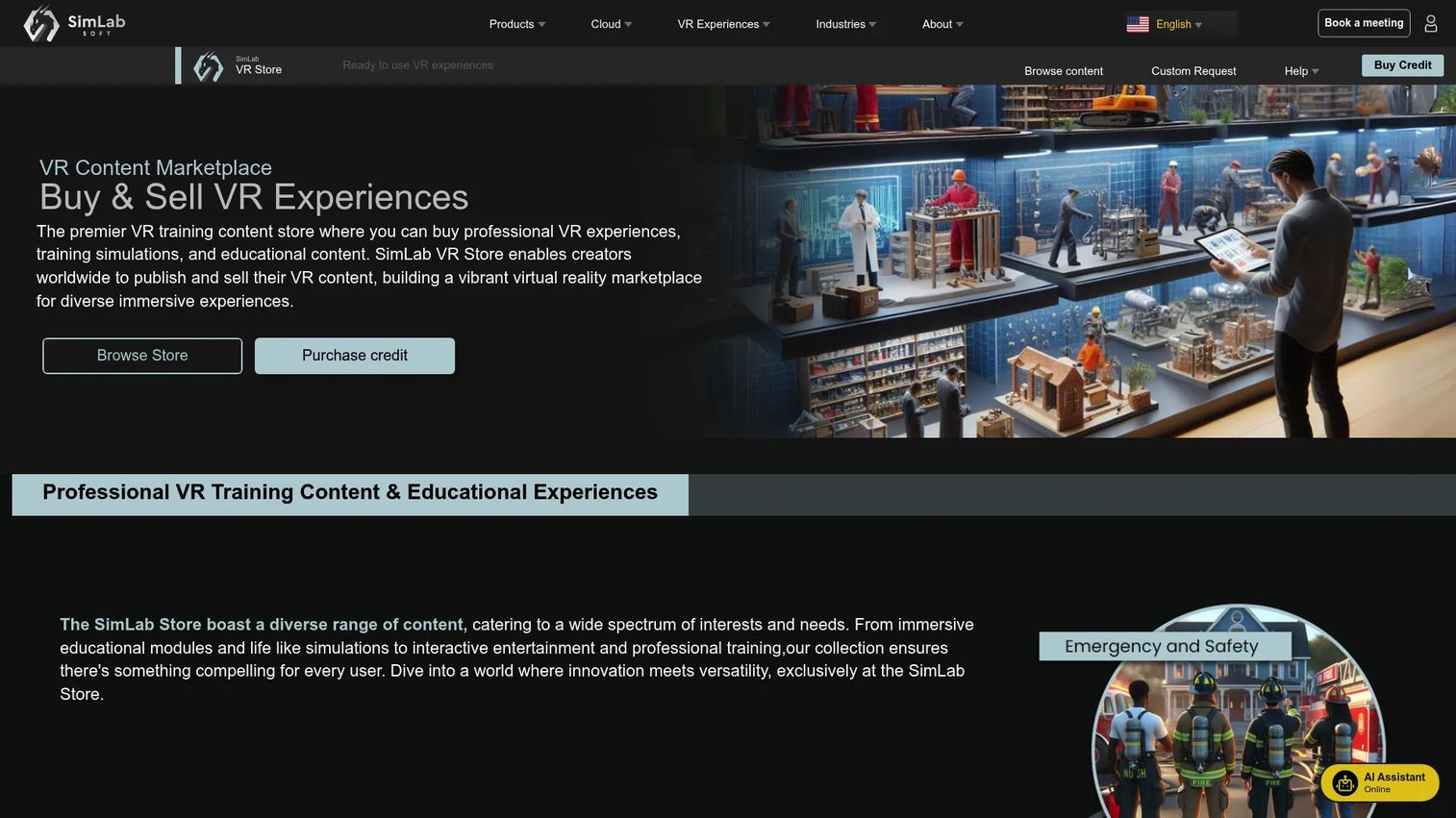
Task: Click the Book a meeting button
Action: pos(1364,23)
